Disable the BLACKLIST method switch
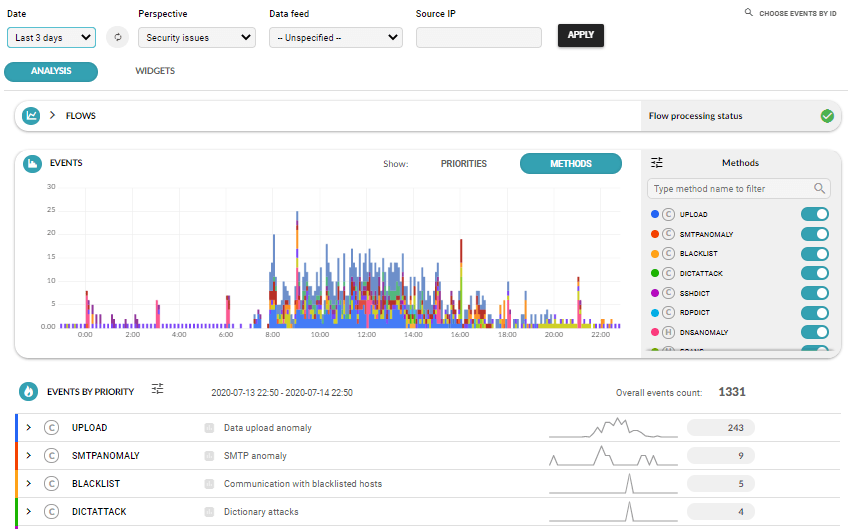Screen dimensions: 848x529 [x=814, y=254]
